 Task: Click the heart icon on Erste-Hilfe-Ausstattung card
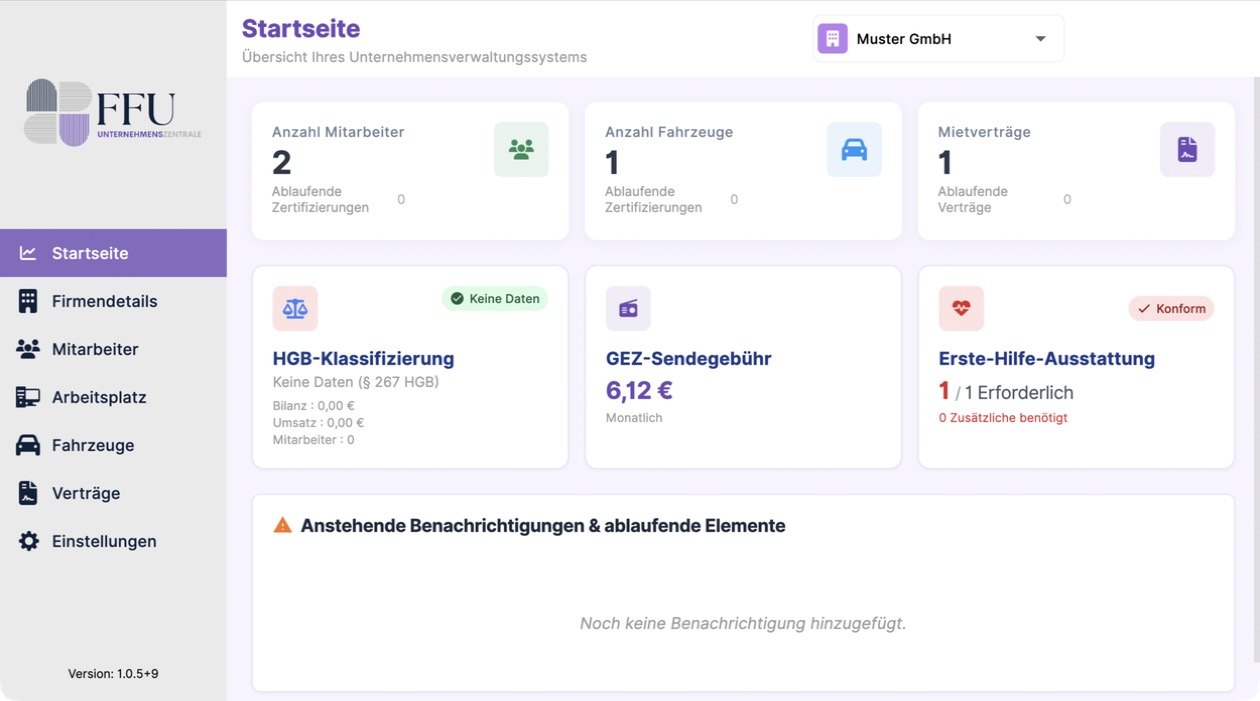961,308
